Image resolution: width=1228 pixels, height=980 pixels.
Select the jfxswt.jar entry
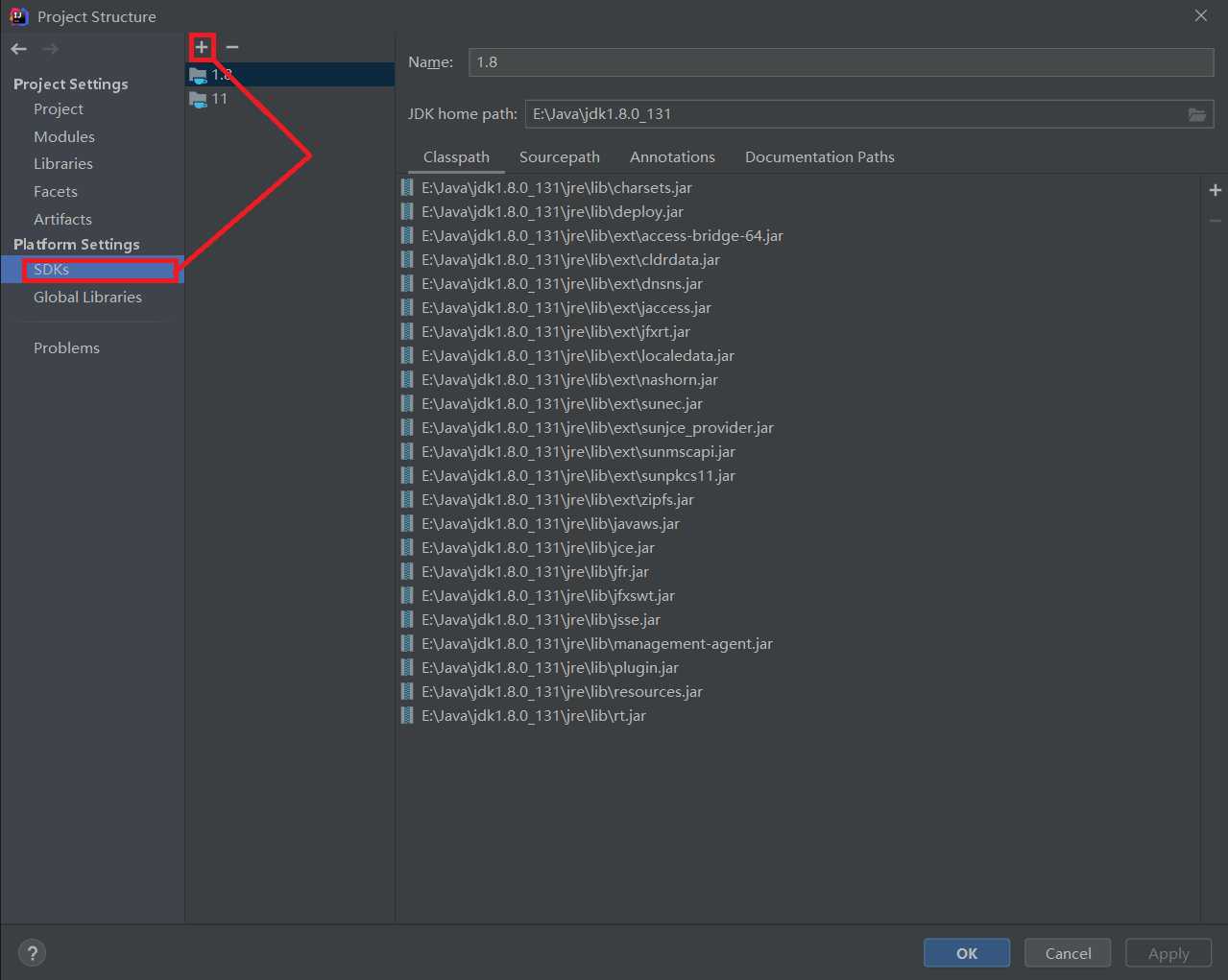coord(798,596)
